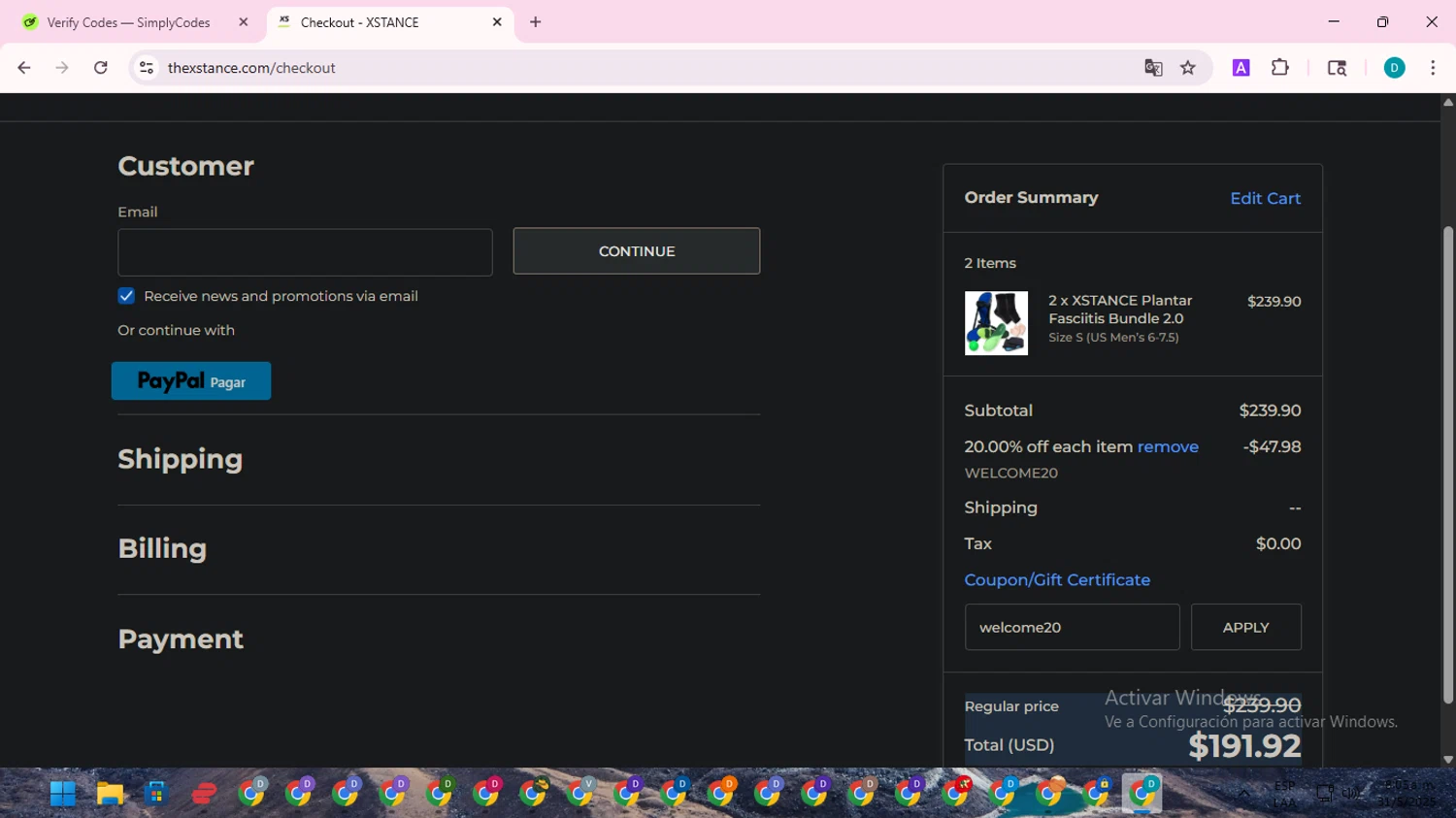Switch to Verify Codes — SimplyCodes tab

click(129, 22)
